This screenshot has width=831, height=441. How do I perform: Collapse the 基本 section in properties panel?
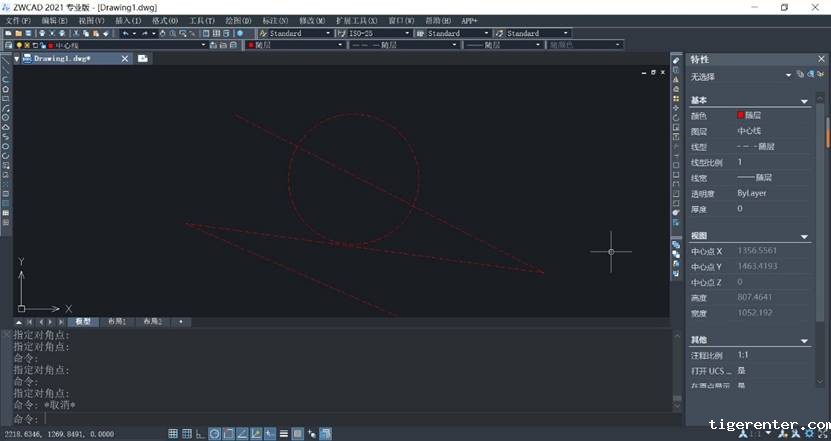coord(804,101)
